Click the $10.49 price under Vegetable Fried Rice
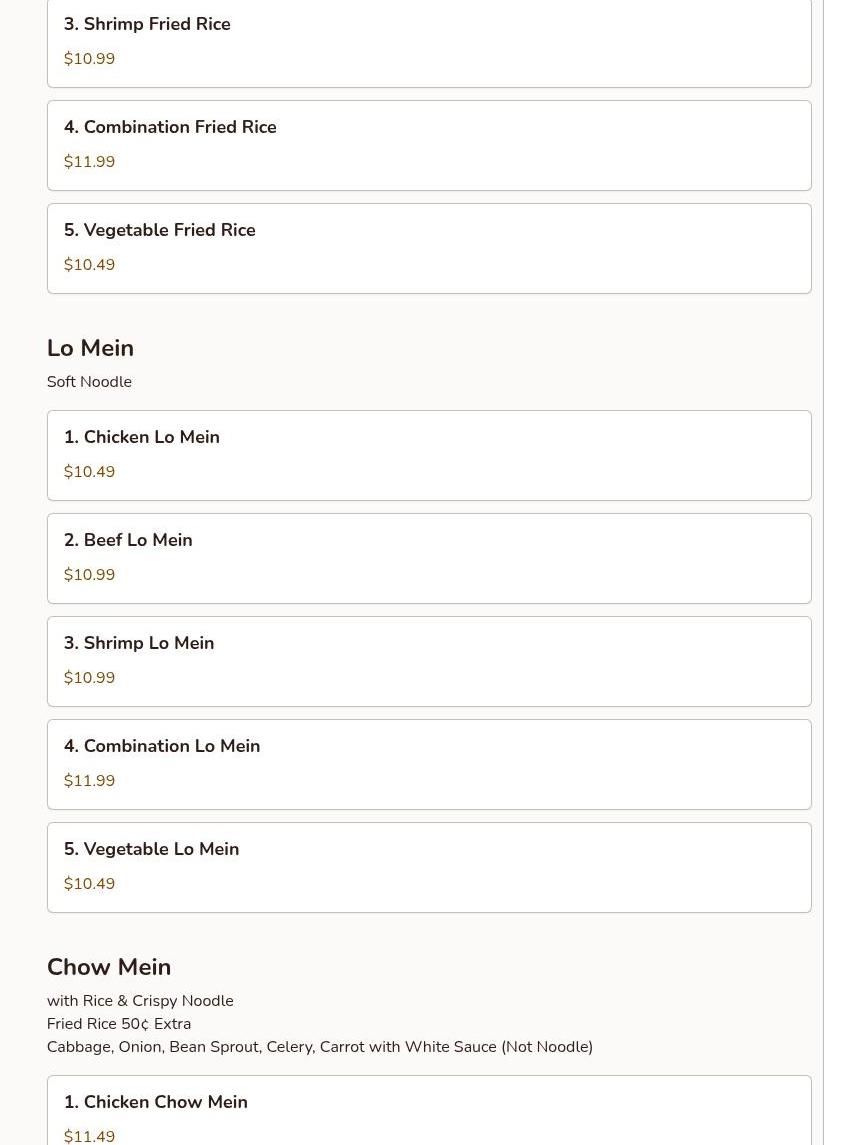 point(89,264)
